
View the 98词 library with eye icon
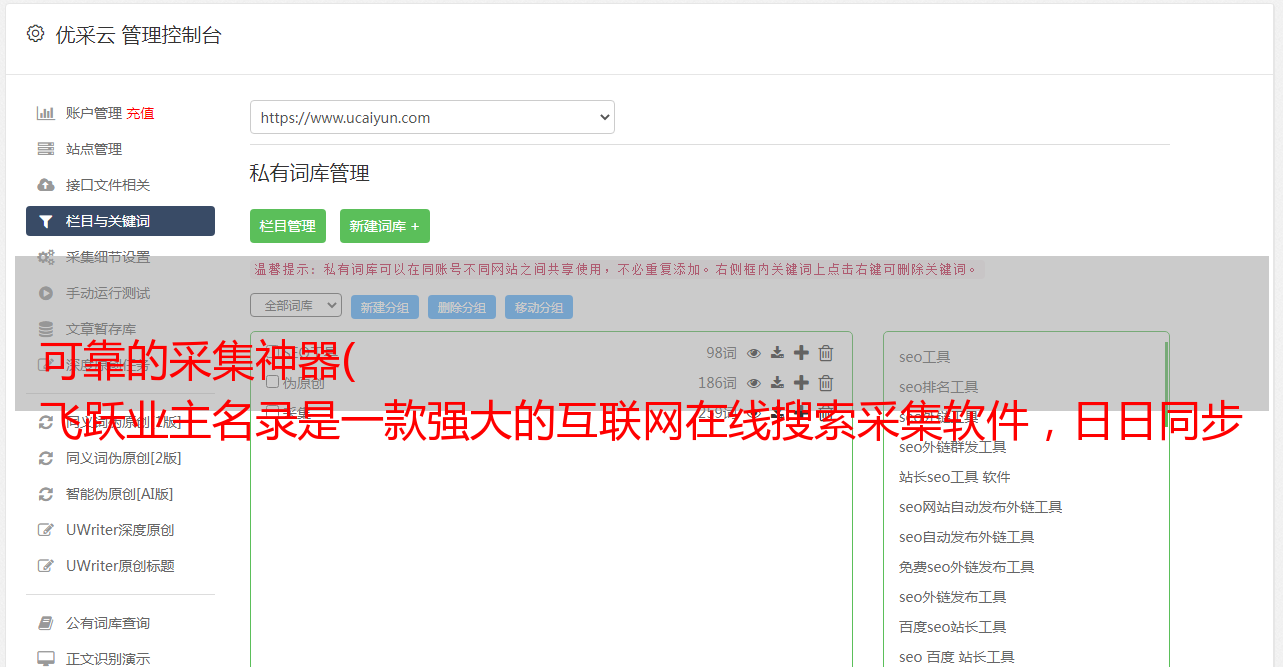[x=754, y=353]
